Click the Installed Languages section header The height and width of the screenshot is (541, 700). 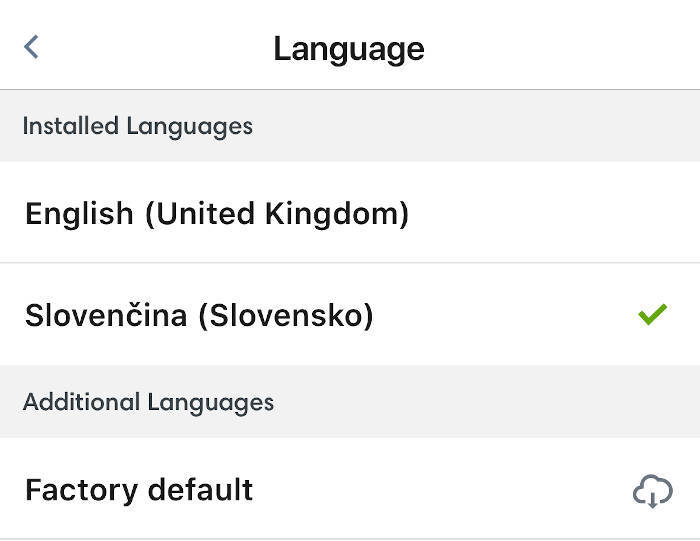(350, 126)
